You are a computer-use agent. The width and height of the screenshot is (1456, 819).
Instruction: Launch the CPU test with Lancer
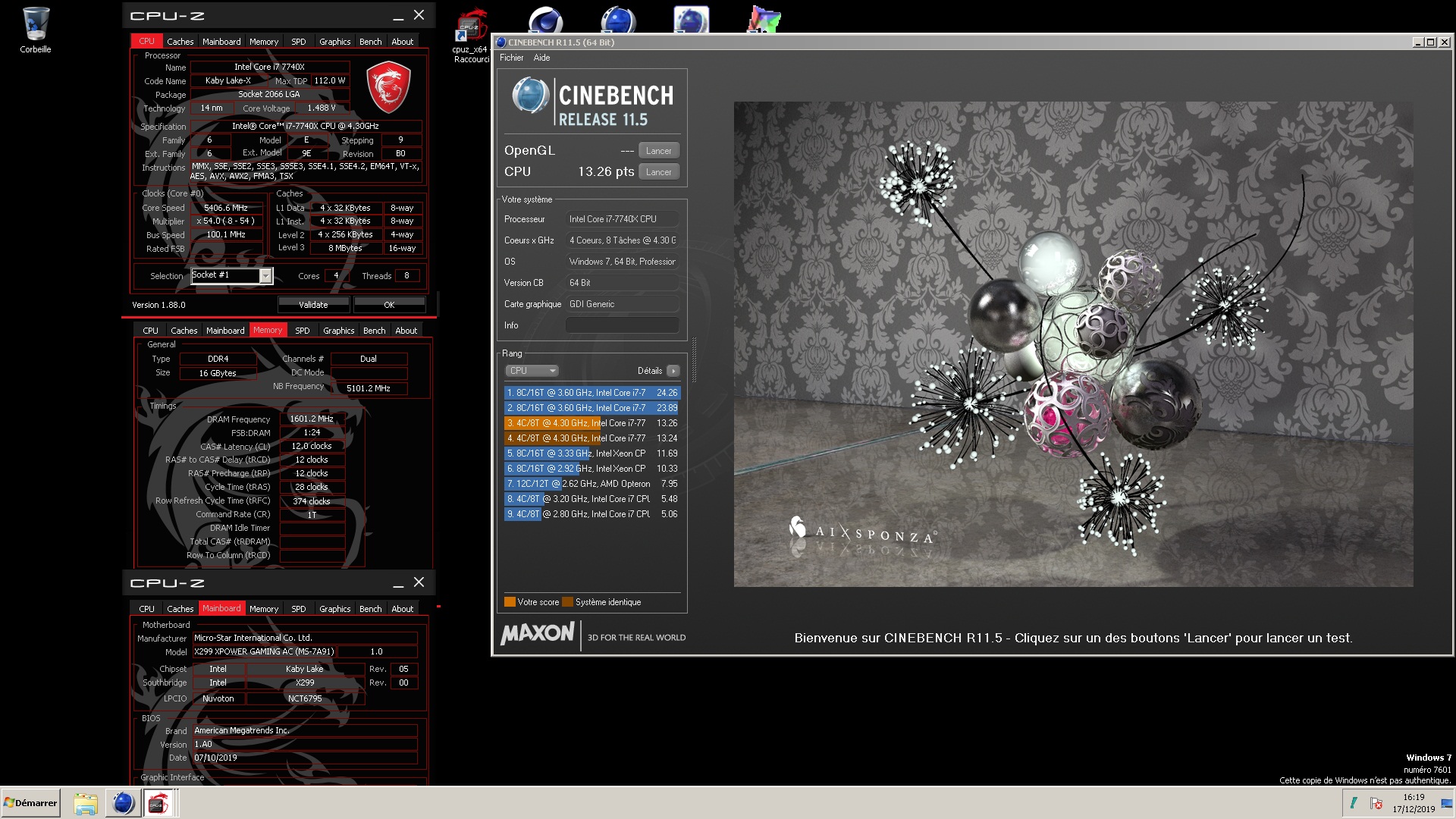[x=658, y=172]
